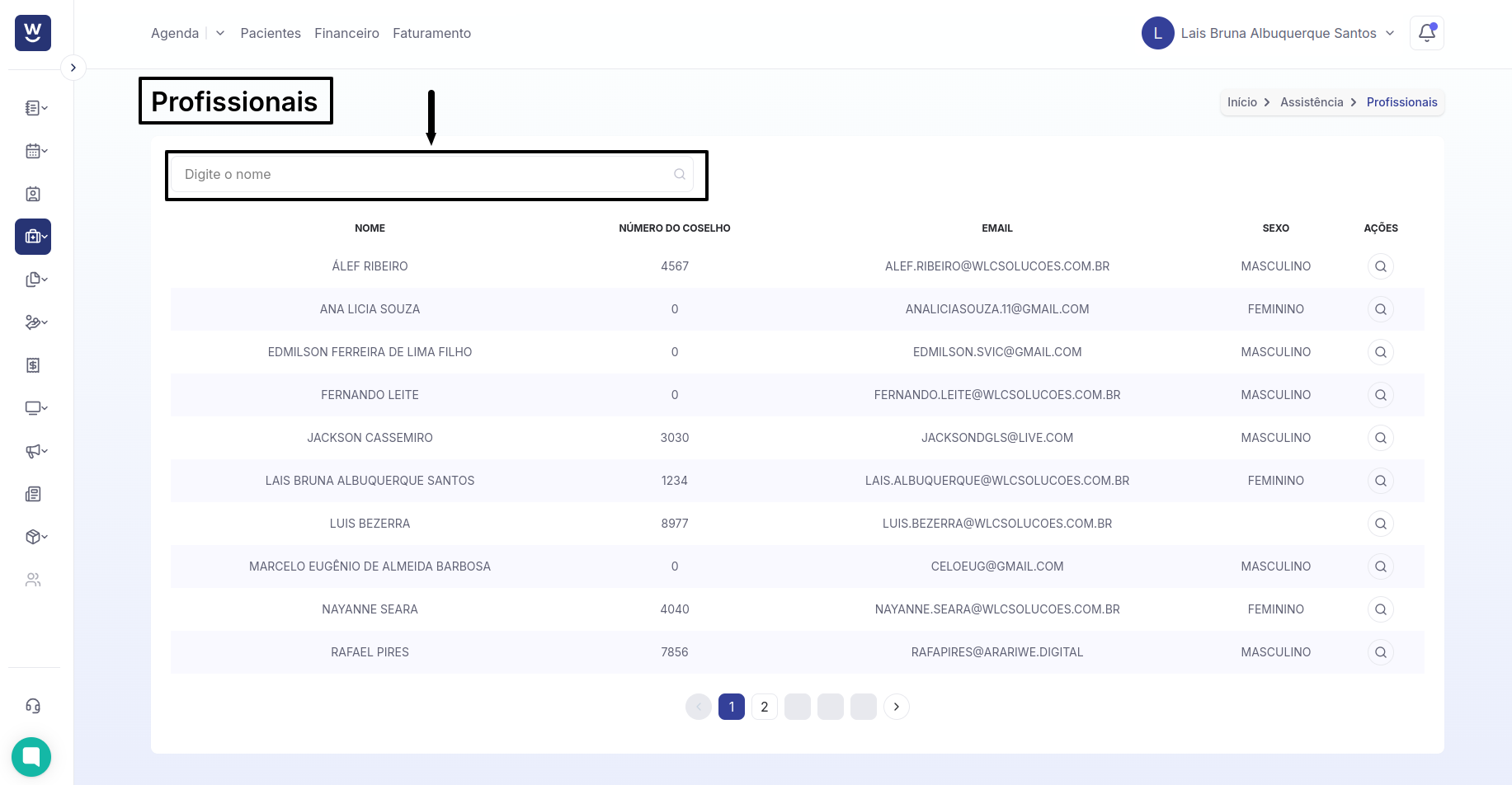Image resolution: width=1512 pixels, height=785 pixels.
Task: Open the Financeiro menu
Action: (x=346, y=33)
